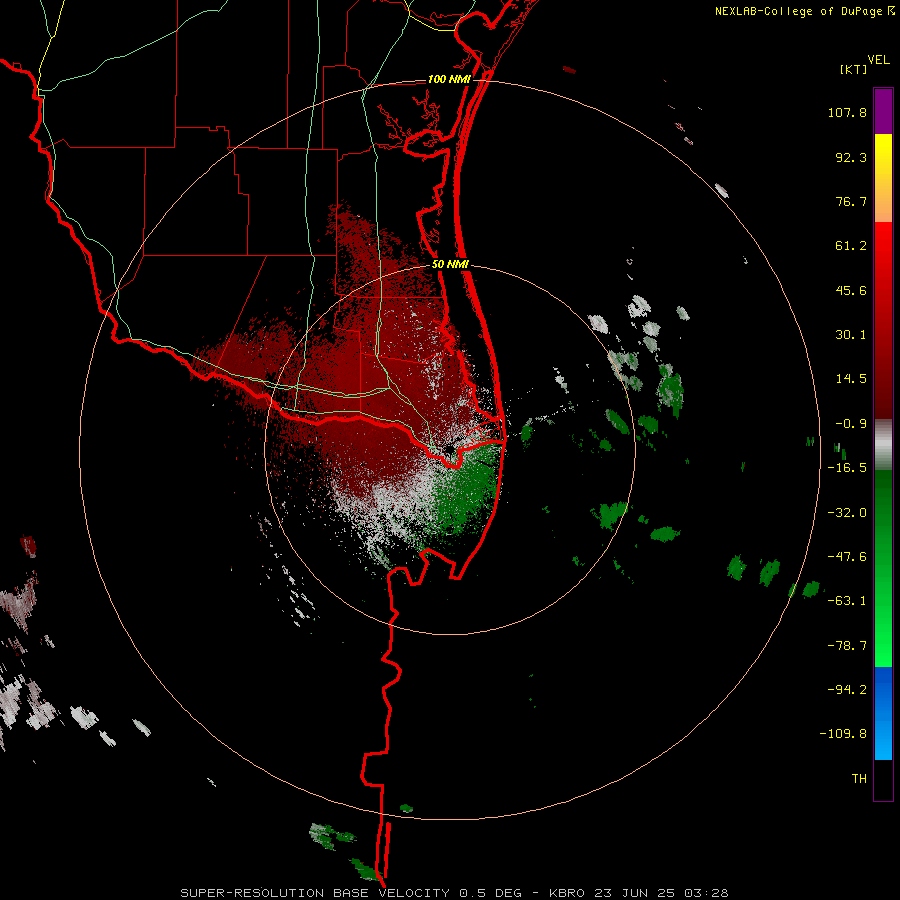Click the yellow segment of color bar
Viewport: 900px width, 900px height.
point(883,178)
